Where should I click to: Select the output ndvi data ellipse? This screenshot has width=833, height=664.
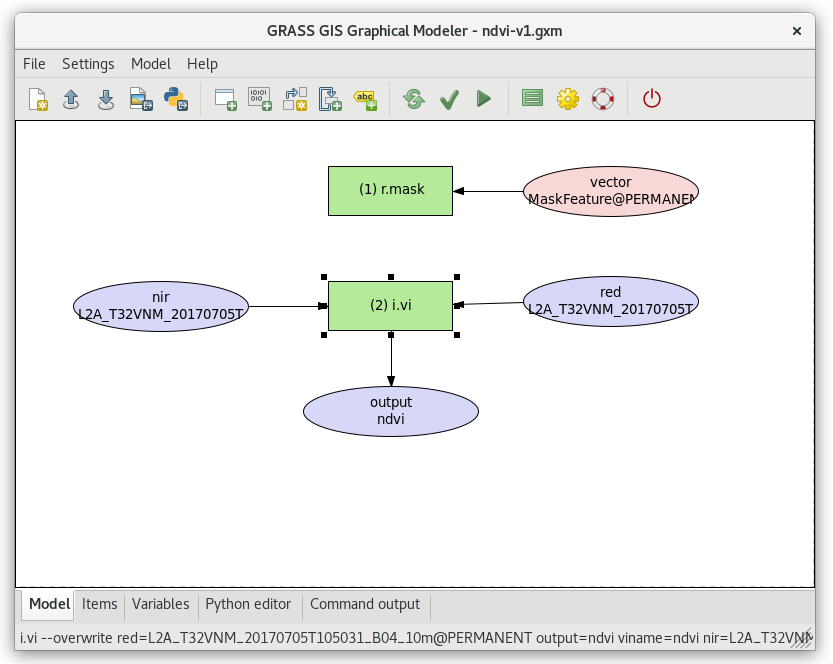click(x=391, y=411)
